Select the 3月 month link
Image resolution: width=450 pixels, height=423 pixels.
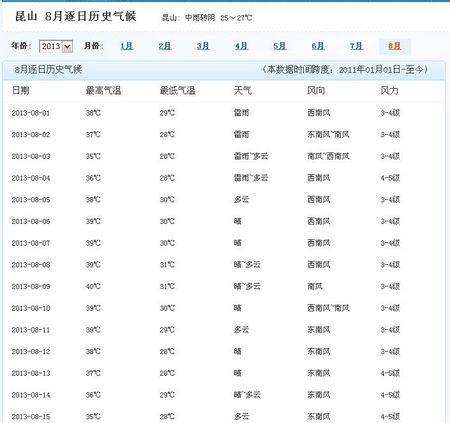pos(203,46)
